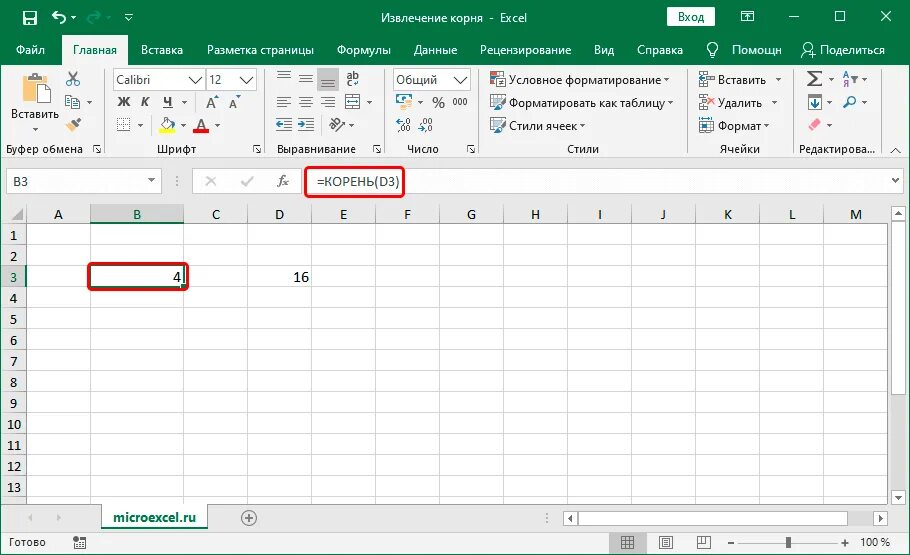The height and width of the screenshot is (555, 910).
Task: Undo the last action
Action: click(x=59, y=17)
